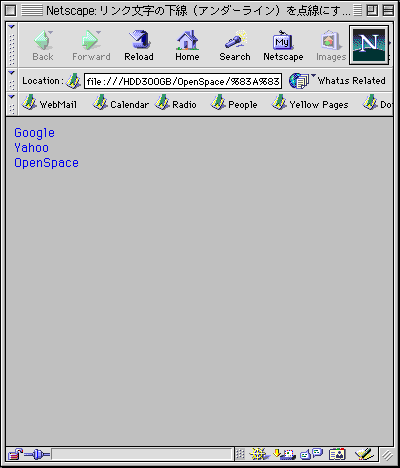400x468 pixels.
Task: Open My Netscape toolbar icon
Action: coord(283,46)
